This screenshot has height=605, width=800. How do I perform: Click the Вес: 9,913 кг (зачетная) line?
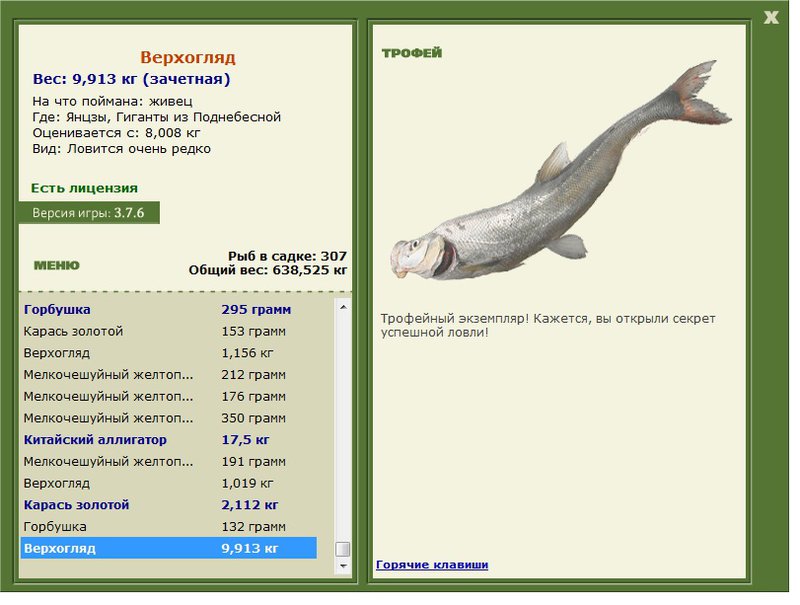(132, 79)
